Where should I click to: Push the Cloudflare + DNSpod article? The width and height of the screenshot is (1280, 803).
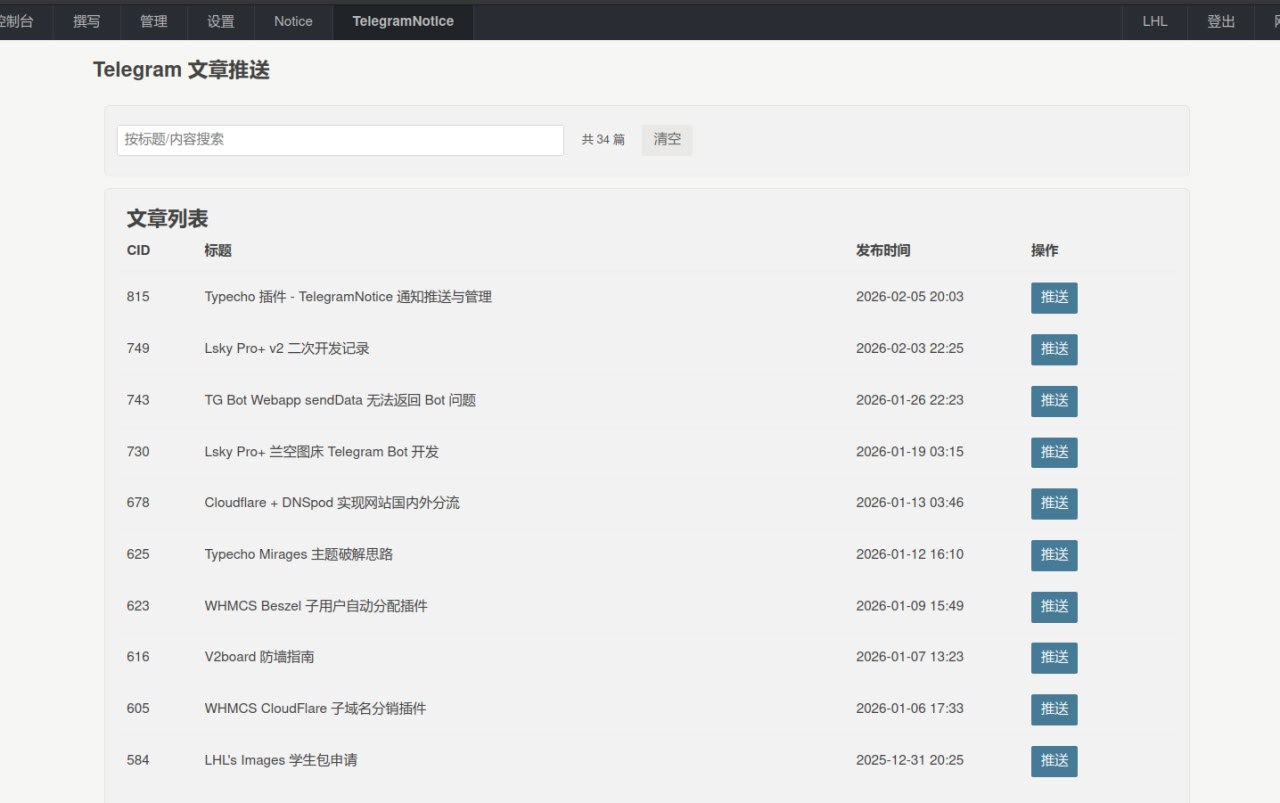pos(1054,504)
